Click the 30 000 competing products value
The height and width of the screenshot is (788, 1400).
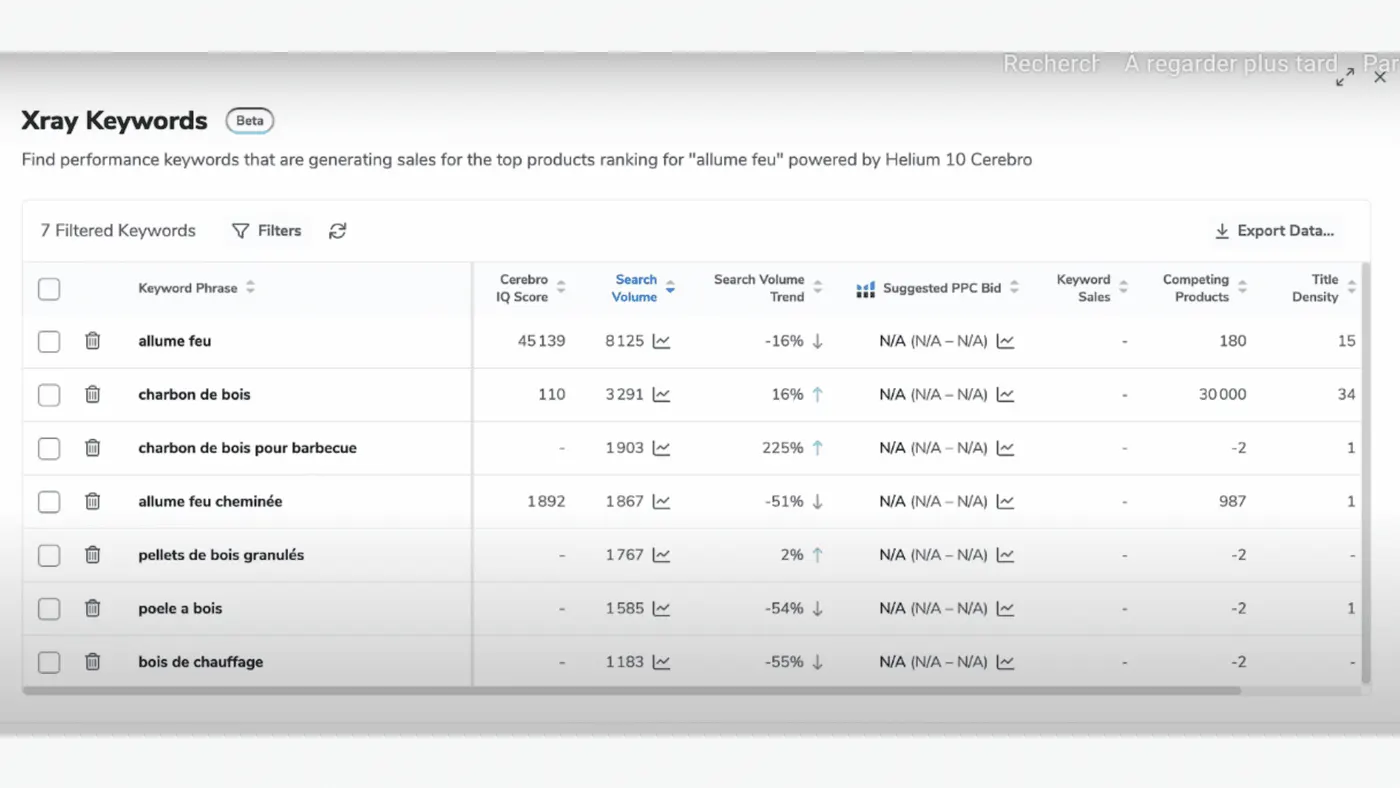pyautogui.click(x=1222, y=394)
